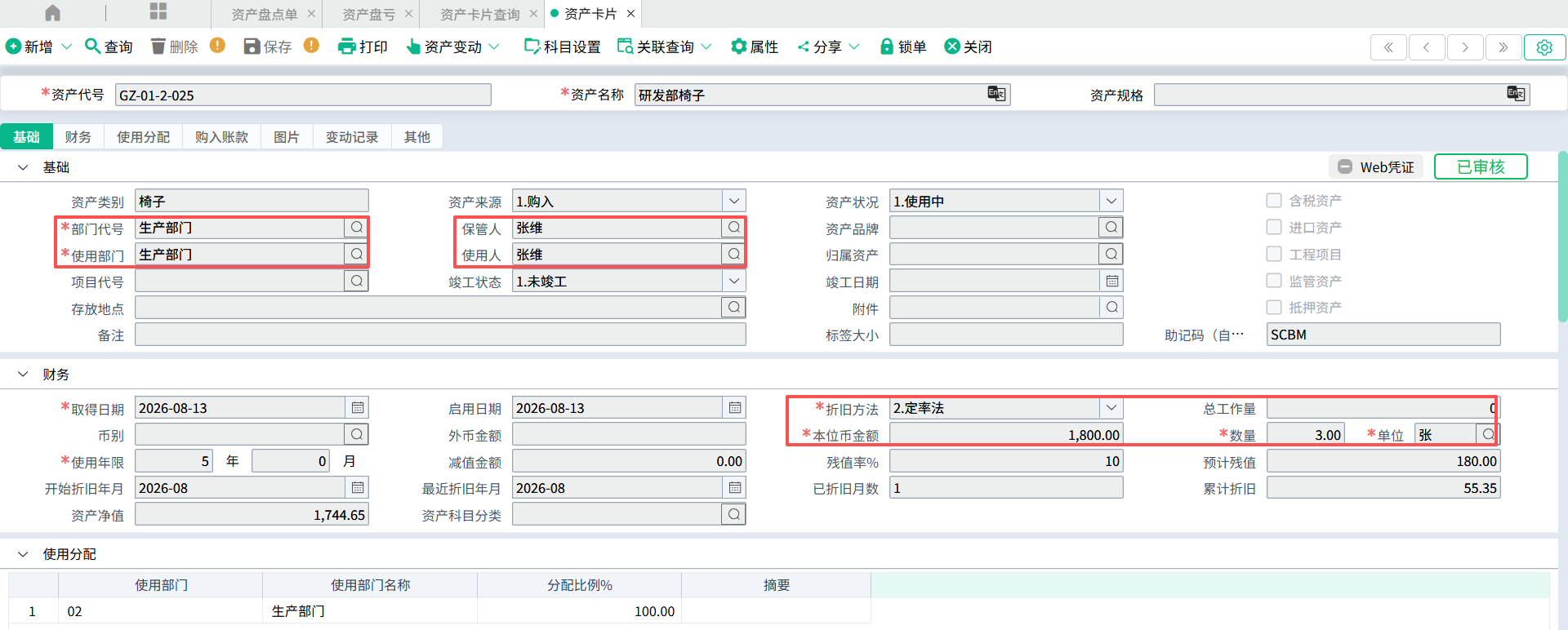The image size is (1568, 630).
Task: Expand the 新增 dropdown arrow
Action: click(x=67, y=47)
